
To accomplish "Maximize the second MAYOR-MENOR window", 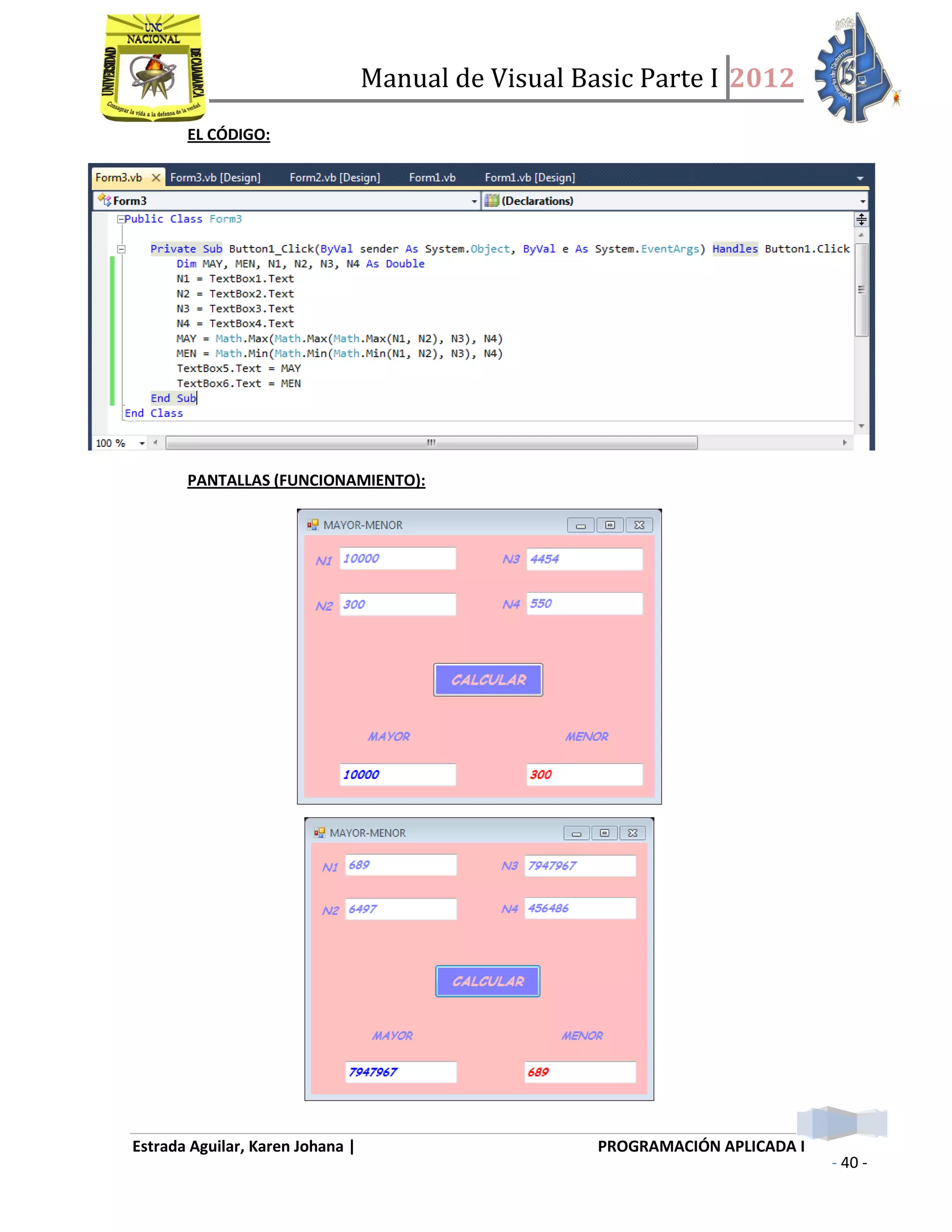I will 605,833.
